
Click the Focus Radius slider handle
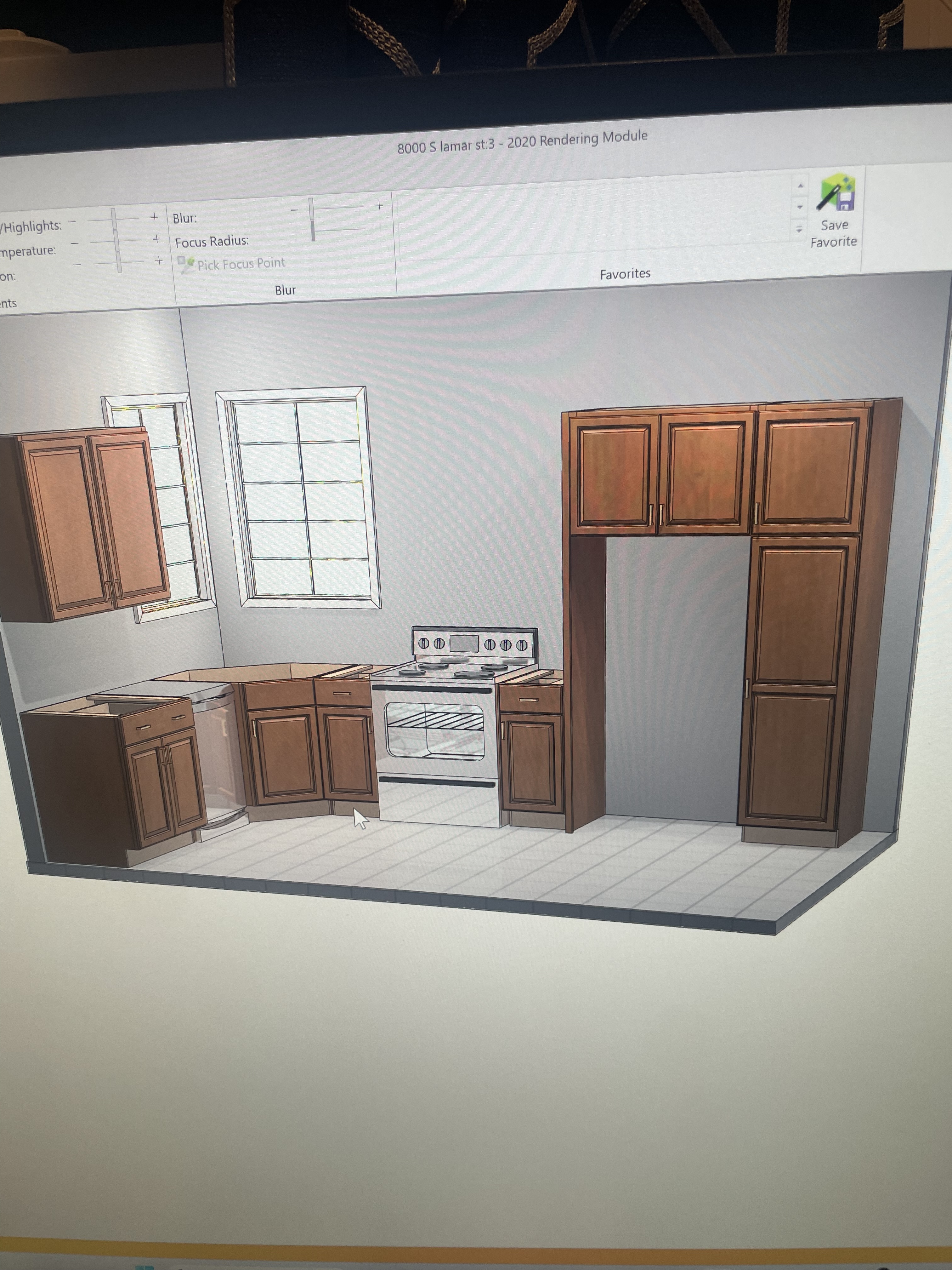click(x=313, y=230)
